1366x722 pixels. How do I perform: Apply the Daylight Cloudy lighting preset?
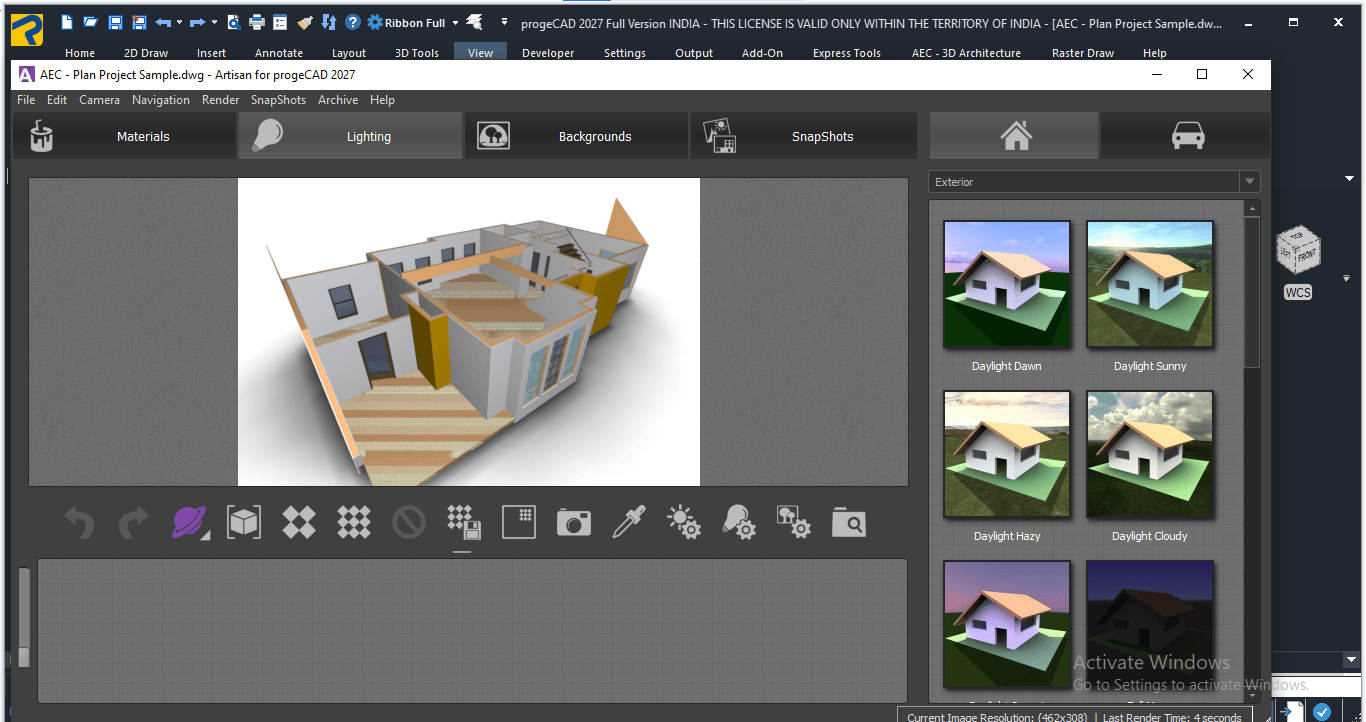[x=1150, y=455]
